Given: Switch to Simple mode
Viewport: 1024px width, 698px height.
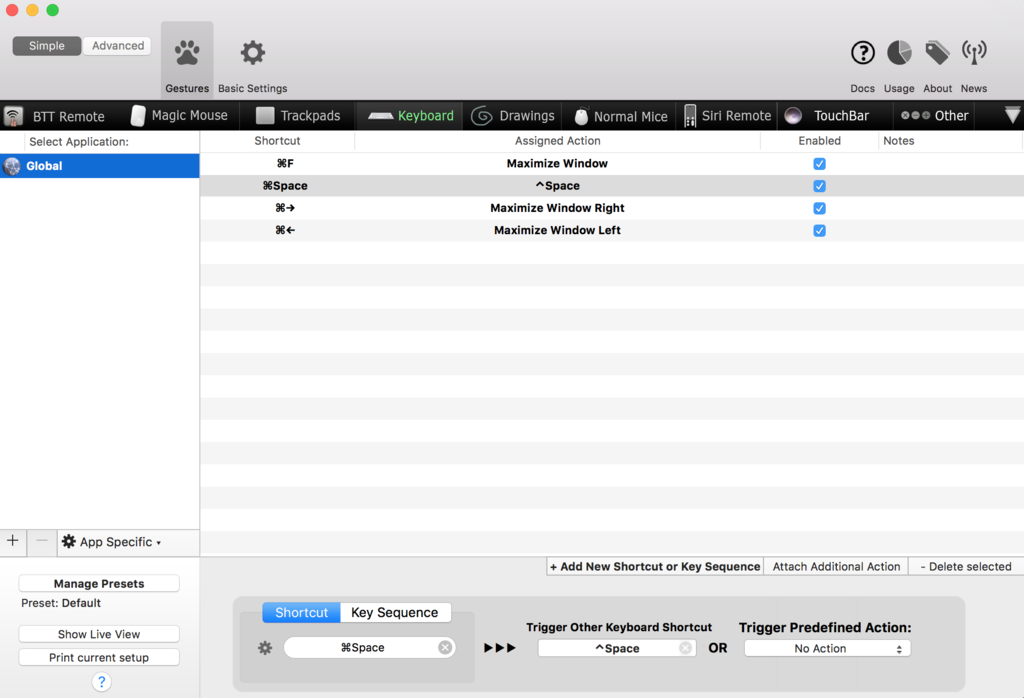Looking at the screenshot, I should pyautogui.click(x=47, y=46).
